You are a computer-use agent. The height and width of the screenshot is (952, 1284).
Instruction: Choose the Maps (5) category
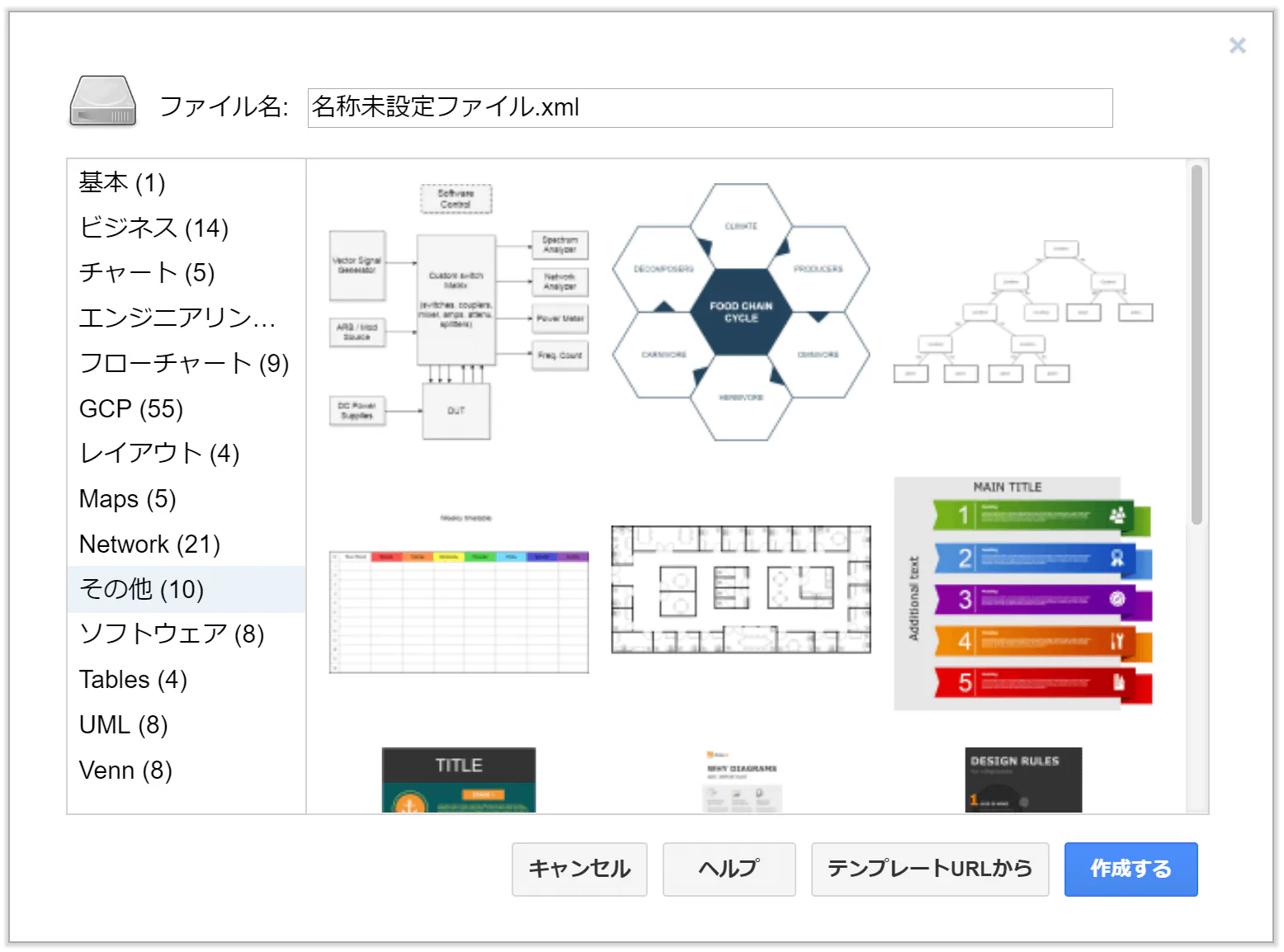[186, 499]
